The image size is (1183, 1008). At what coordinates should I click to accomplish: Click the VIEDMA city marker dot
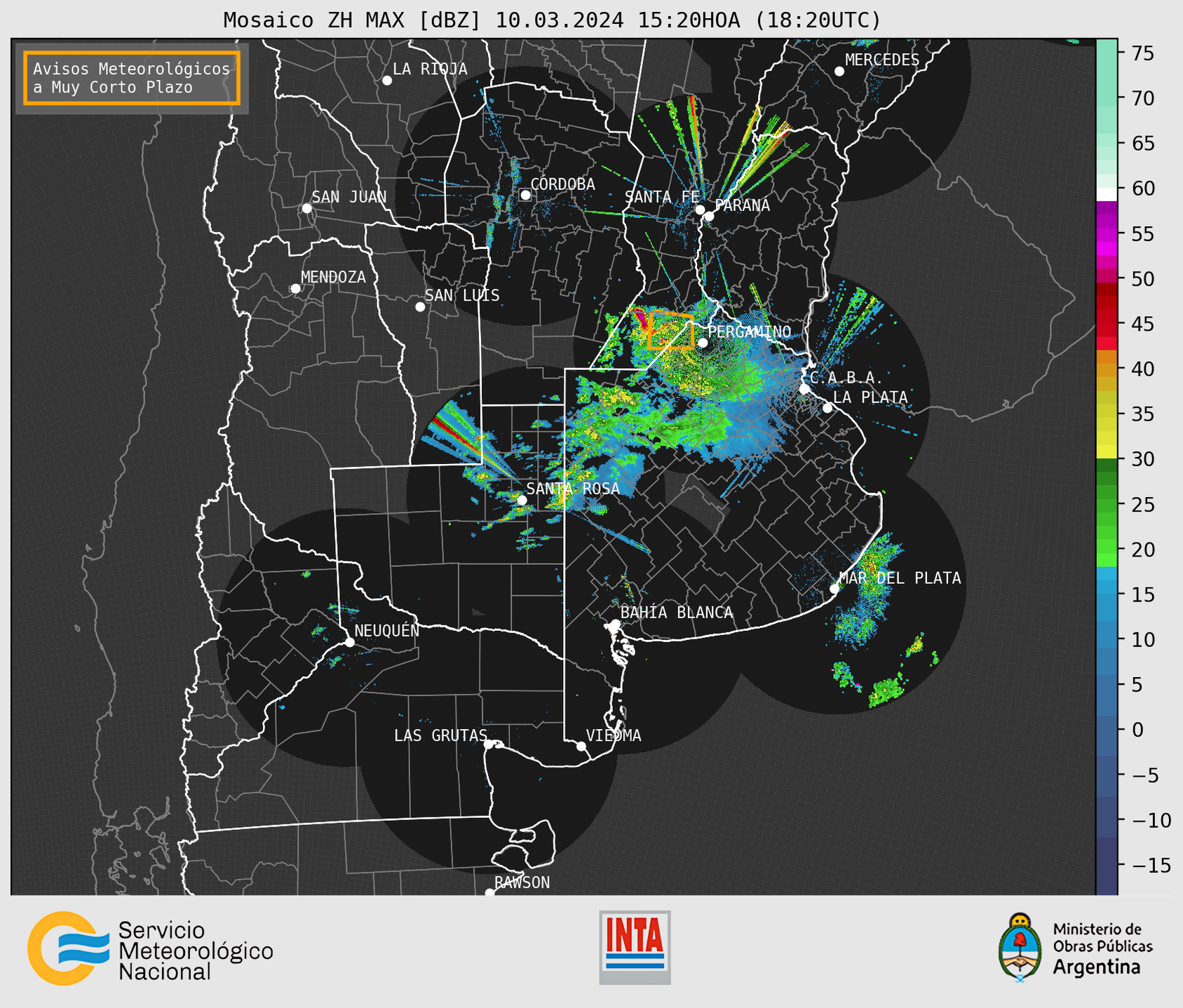[581, 747]
